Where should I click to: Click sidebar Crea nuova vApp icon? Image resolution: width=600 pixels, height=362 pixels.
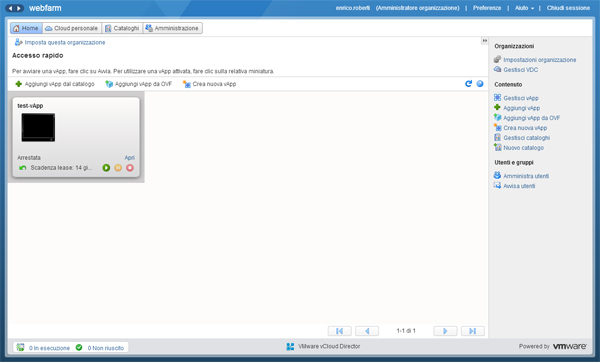tap(497, 127)
